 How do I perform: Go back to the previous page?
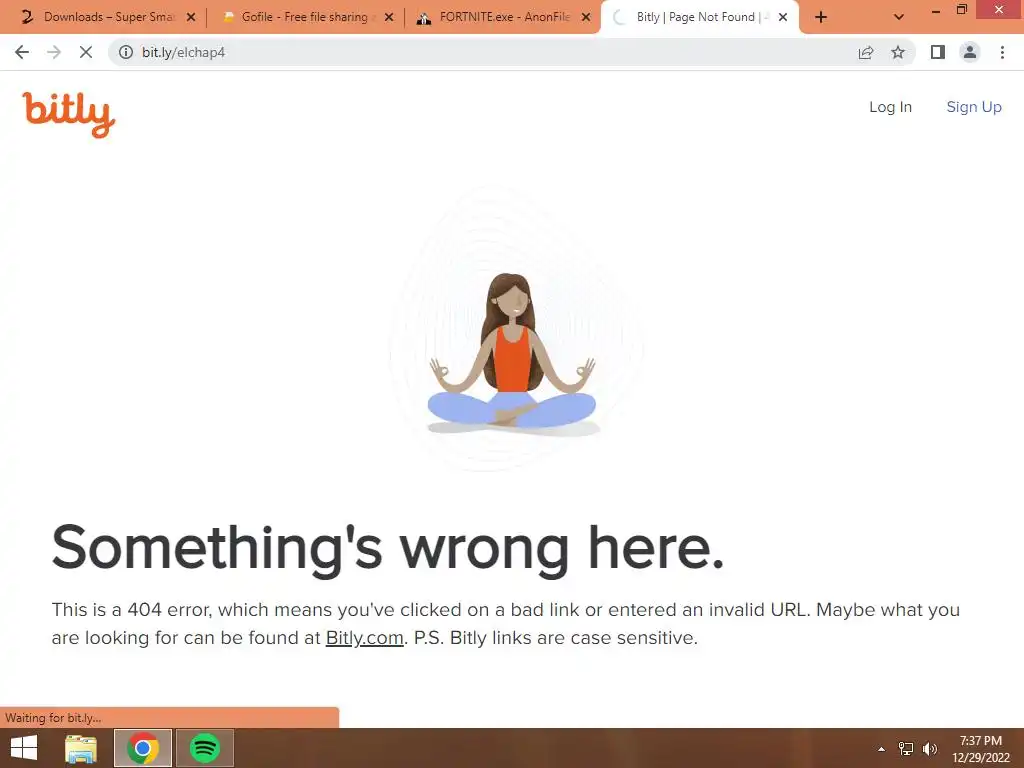pyautogui.click(x=22, y=52)
